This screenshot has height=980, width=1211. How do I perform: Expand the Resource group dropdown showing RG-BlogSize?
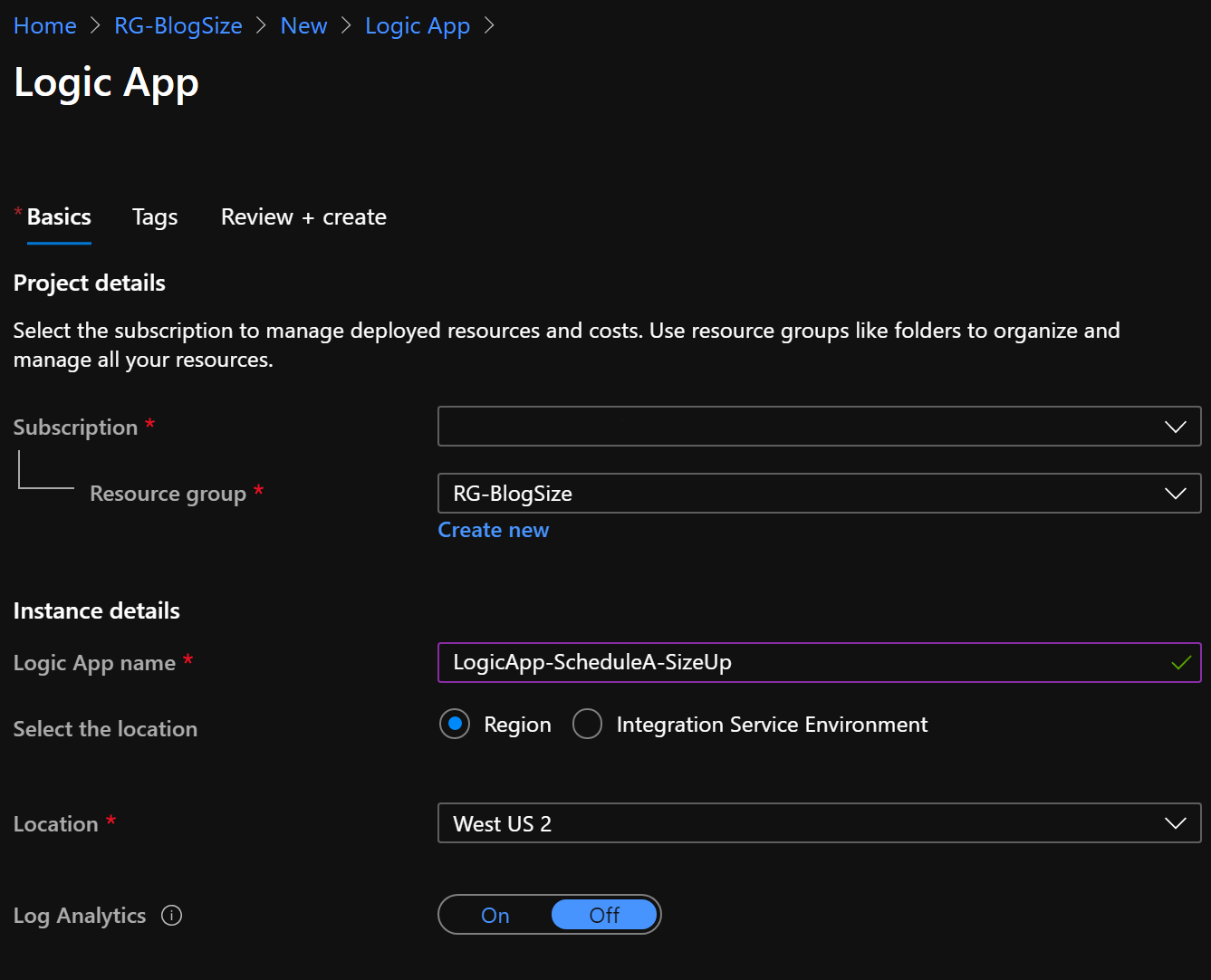(x=819, y=494)
